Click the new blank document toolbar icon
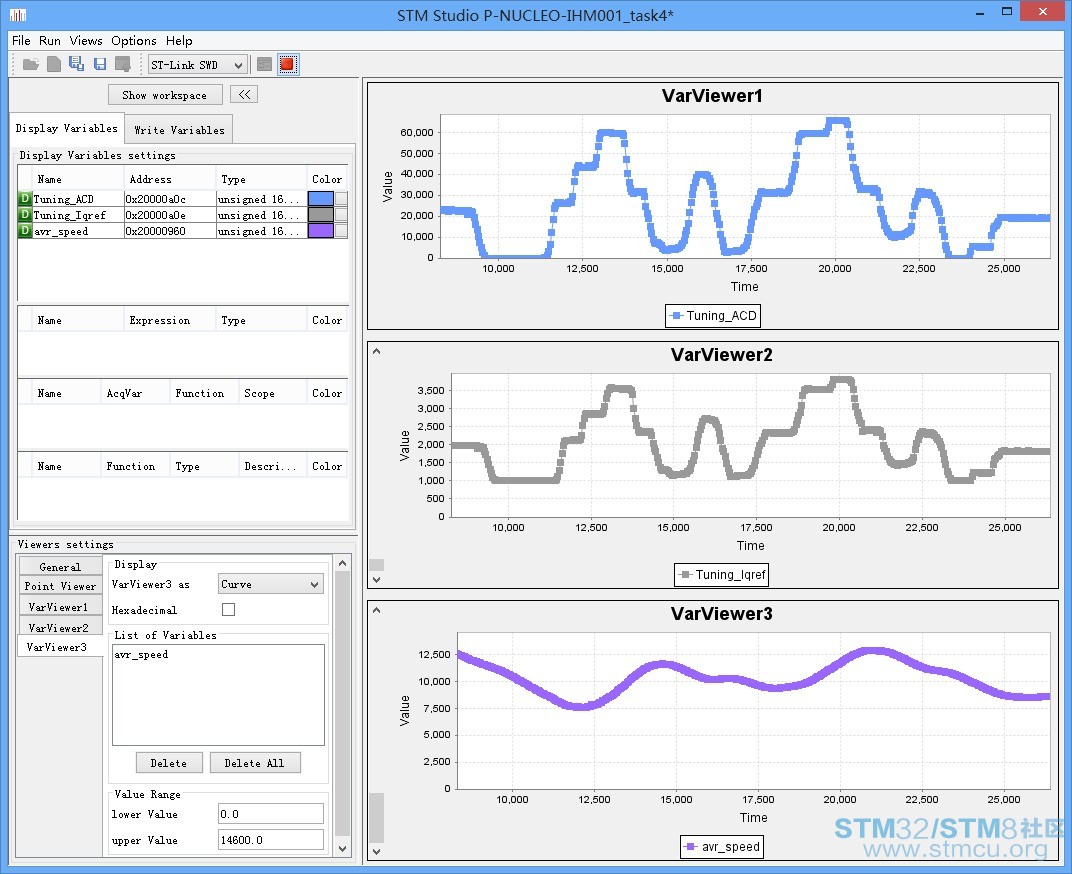The height and width of the screenshot is (874, 1072). 54,64
